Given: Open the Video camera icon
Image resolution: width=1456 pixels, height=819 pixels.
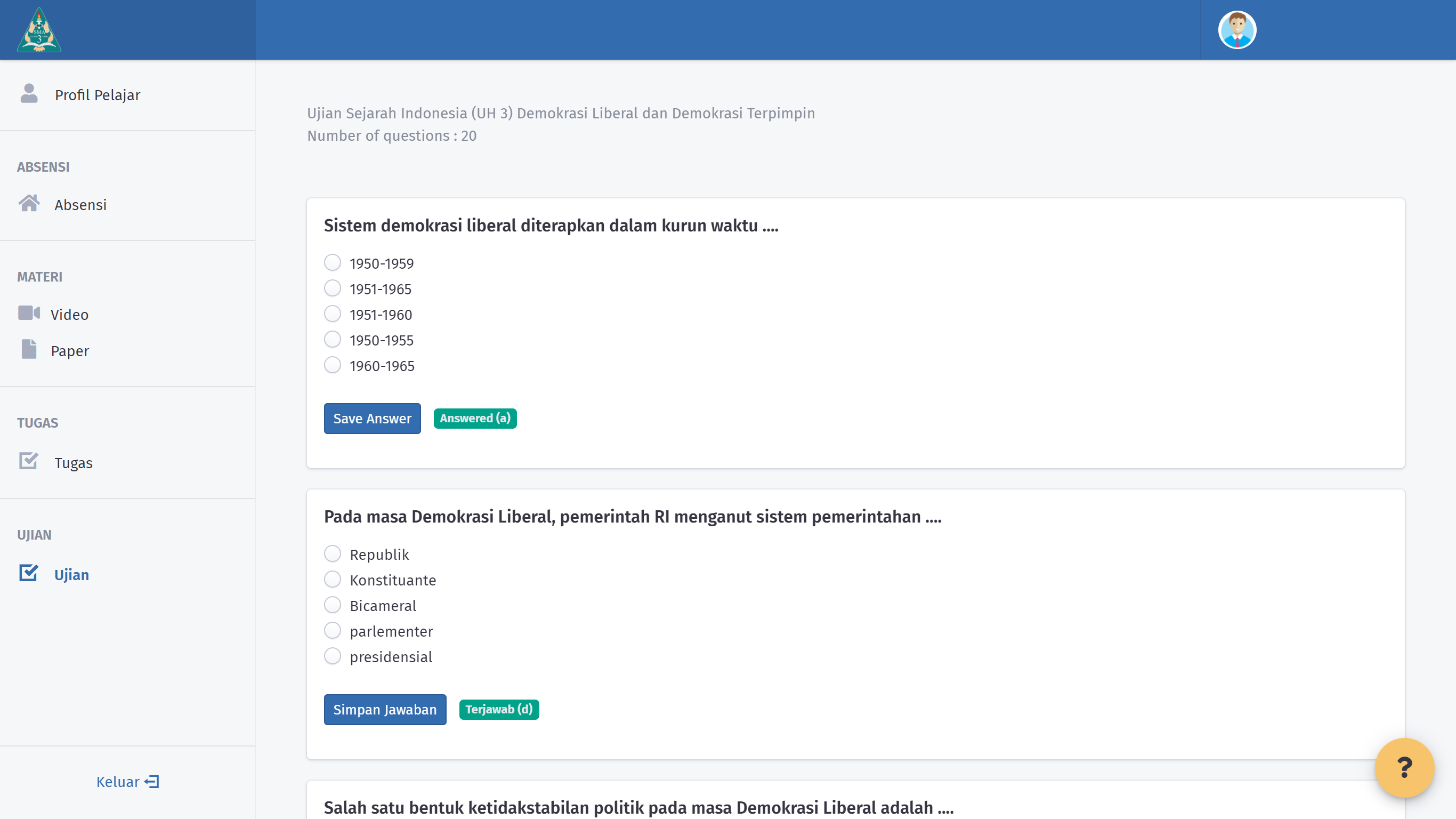Looking at the screenshot, I should tap(29, 314).
